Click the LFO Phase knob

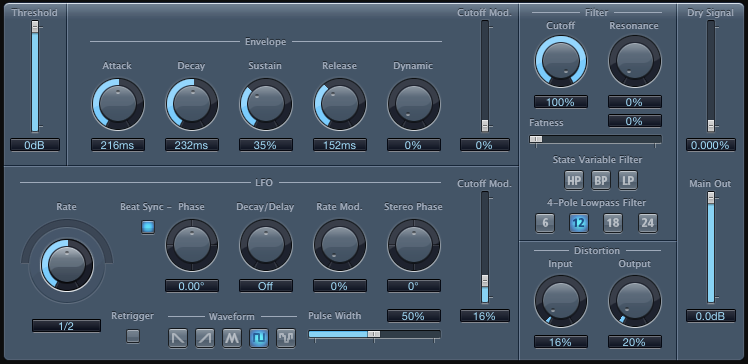pos(192,245)
